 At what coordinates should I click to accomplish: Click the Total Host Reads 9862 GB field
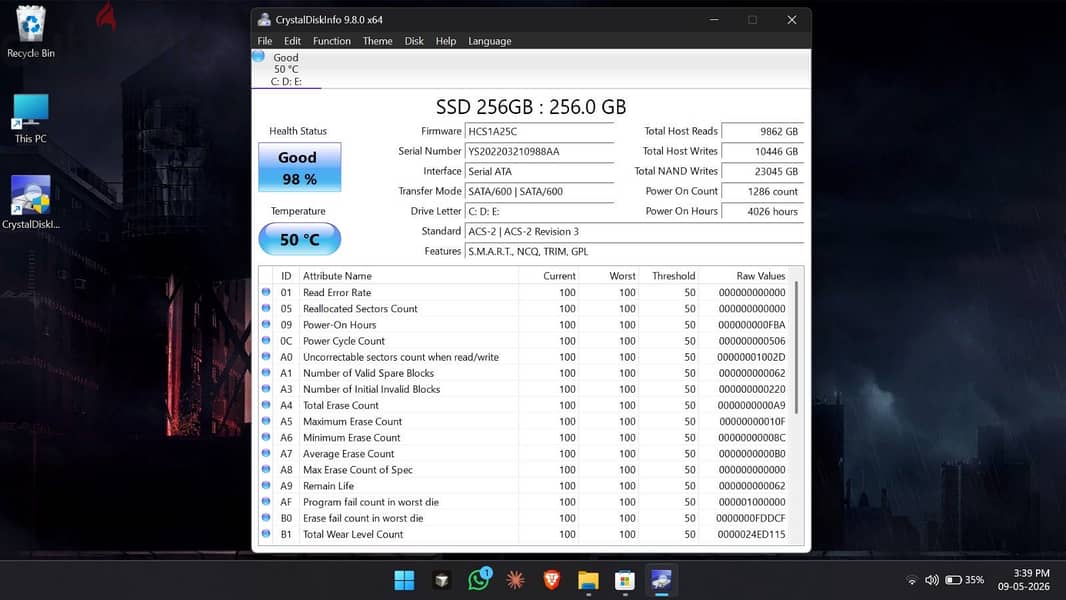(x=762, y=131)
